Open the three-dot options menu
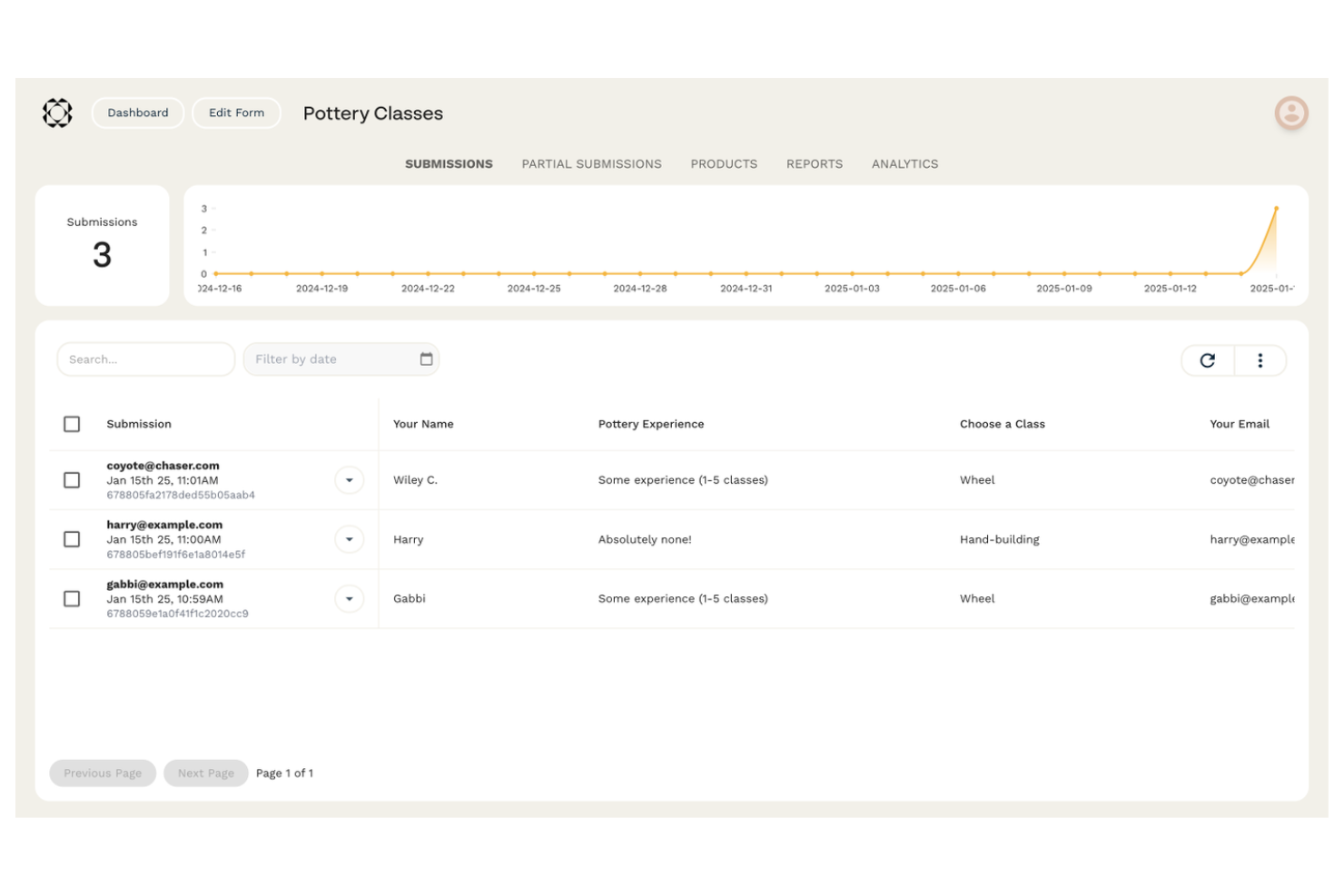Viewport: 1344px width, 896px height. (1260, 359)
